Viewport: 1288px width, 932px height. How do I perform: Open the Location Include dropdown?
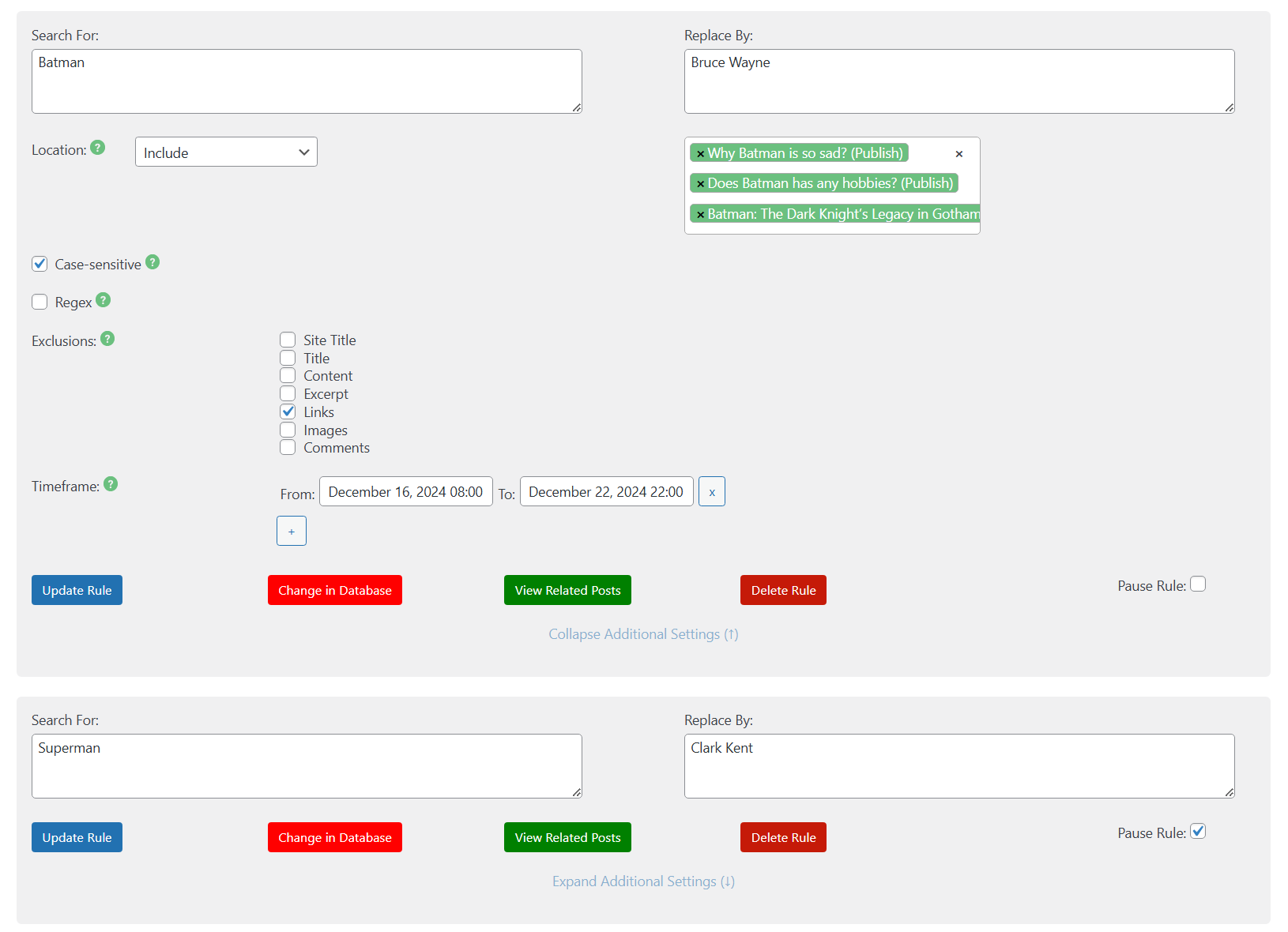(x=226, y=152)
